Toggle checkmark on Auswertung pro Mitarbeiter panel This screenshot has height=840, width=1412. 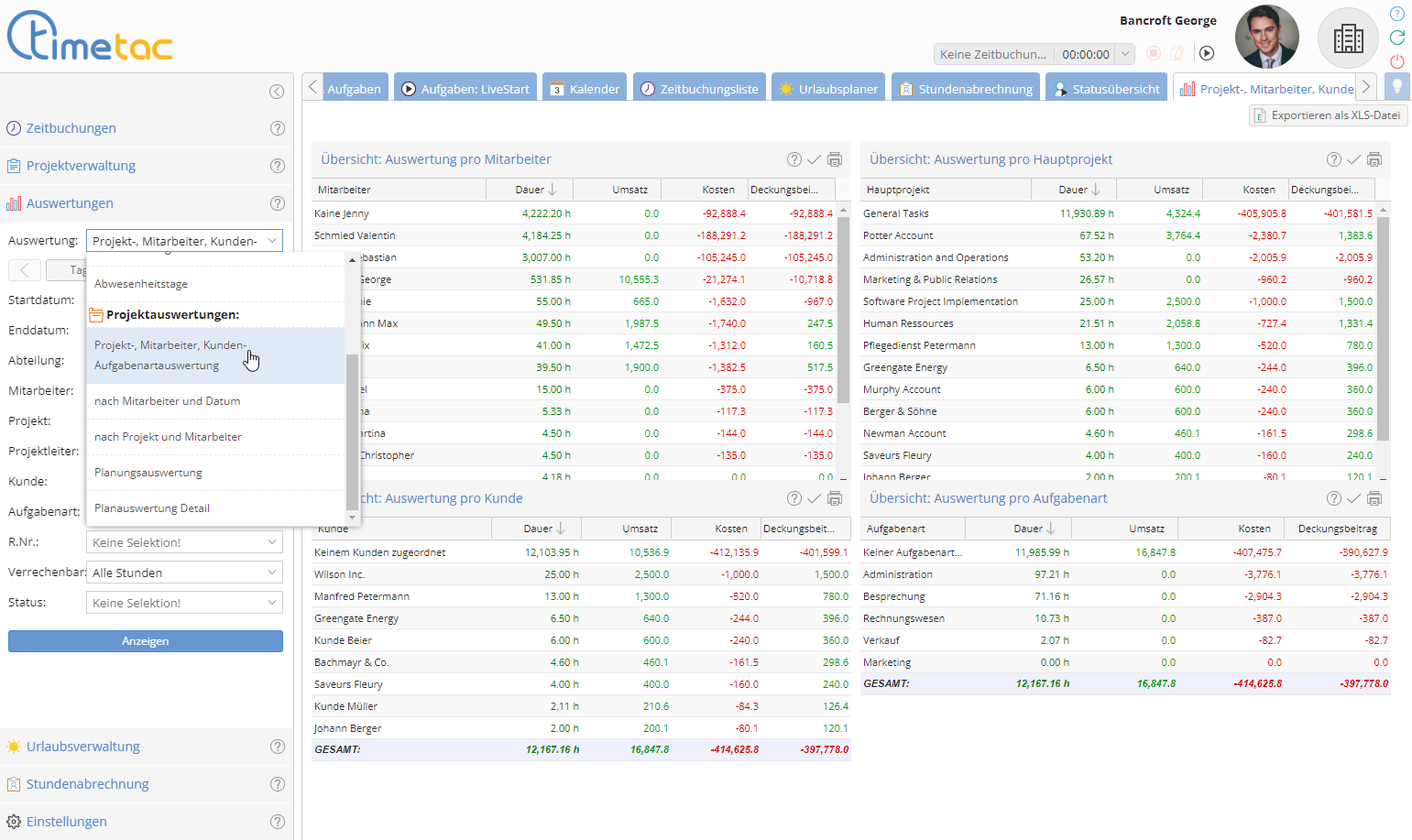click(814, 159)
